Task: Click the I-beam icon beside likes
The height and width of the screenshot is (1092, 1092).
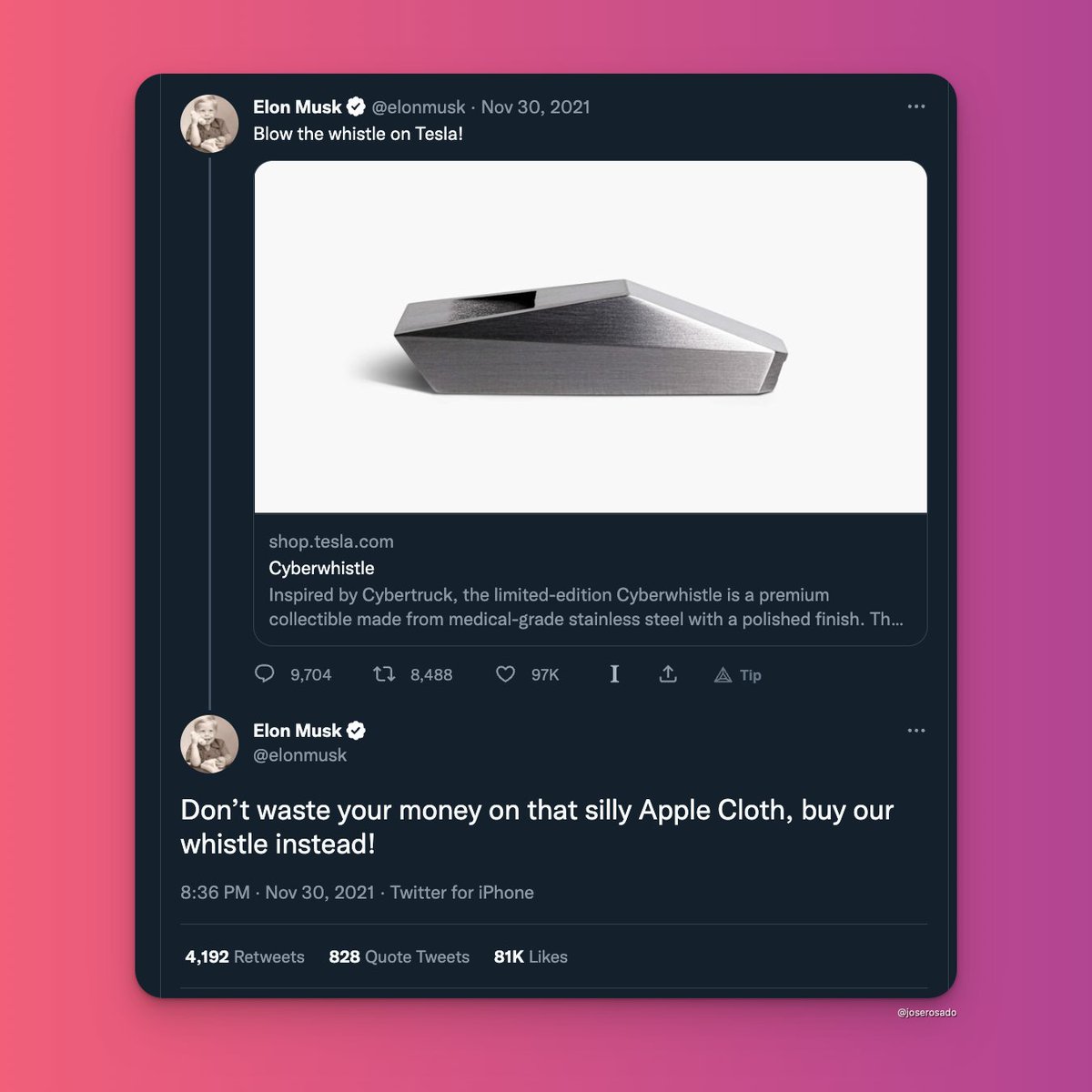Action: point(614,674)
